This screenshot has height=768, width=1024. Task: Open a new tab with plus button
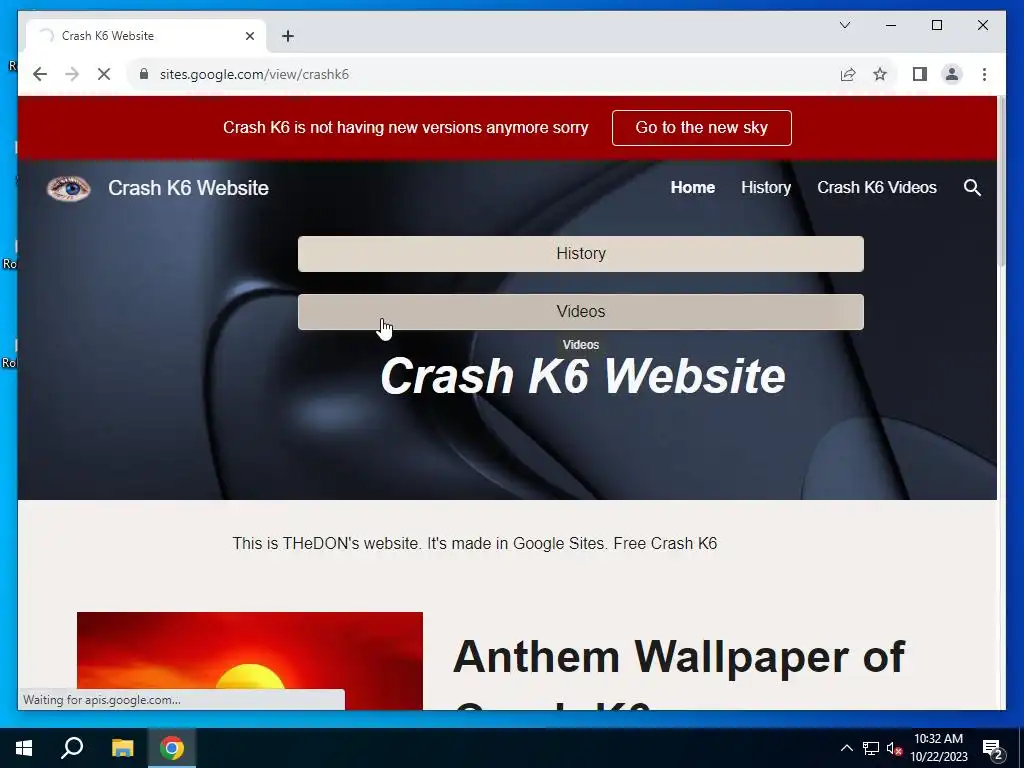point(287,36)
